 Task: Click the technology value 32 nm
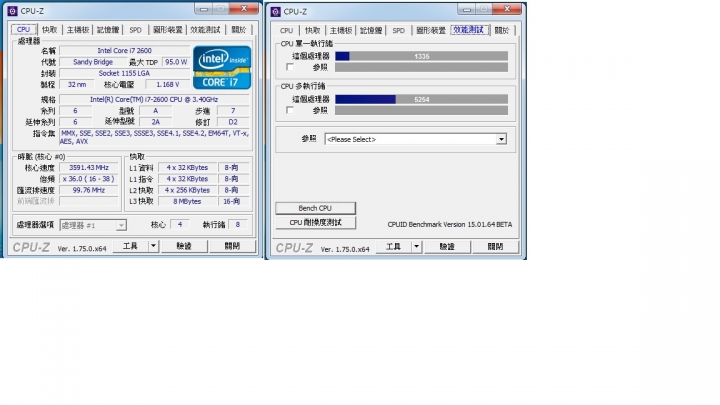[77, 84]
